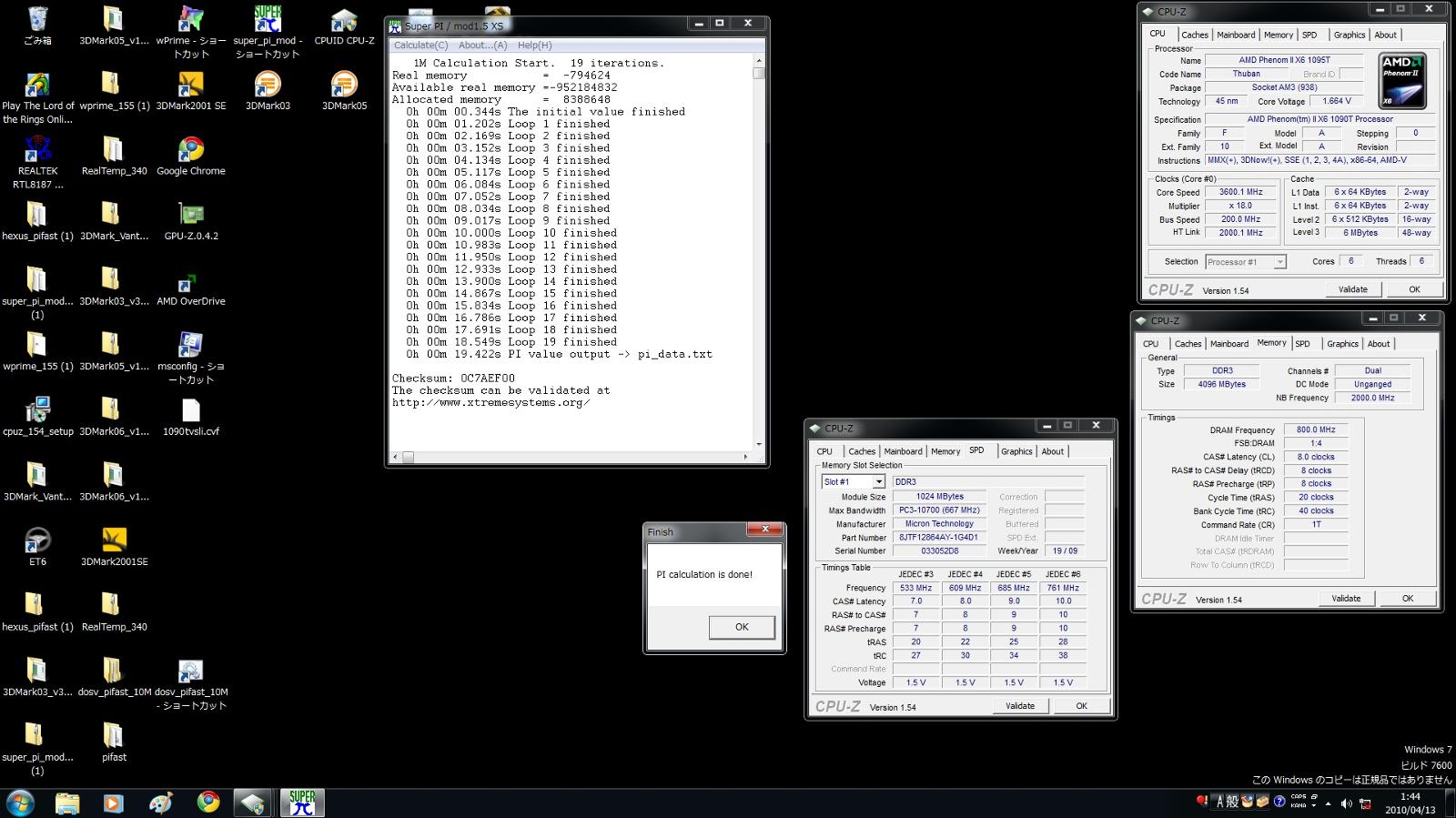This screenshot has height=818, width=1456.
Task: Select Graphics tab in top CPU-Z window
Action: click(x=1350, y=35)
